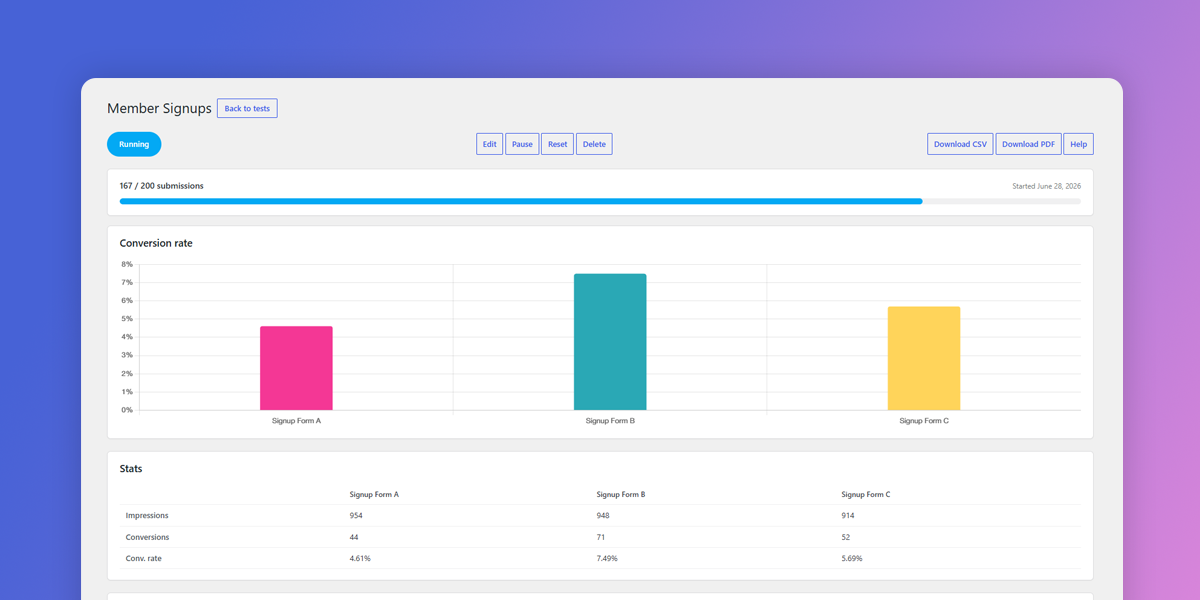Click the 52 conversions value
1200x600 pixels.
pyautogui.click(x=846, y=537)
